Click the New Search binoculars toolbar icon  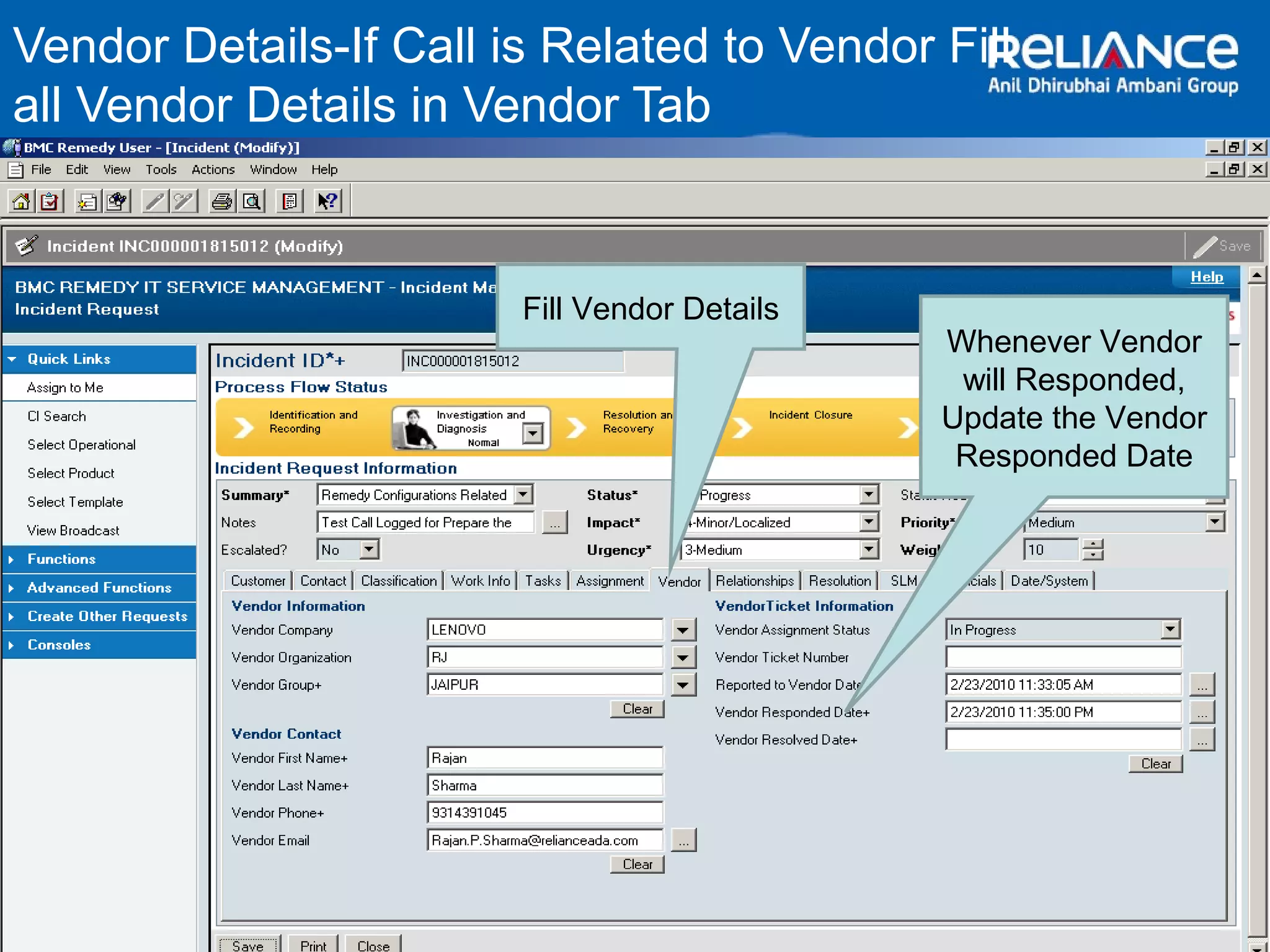(117, 201)
